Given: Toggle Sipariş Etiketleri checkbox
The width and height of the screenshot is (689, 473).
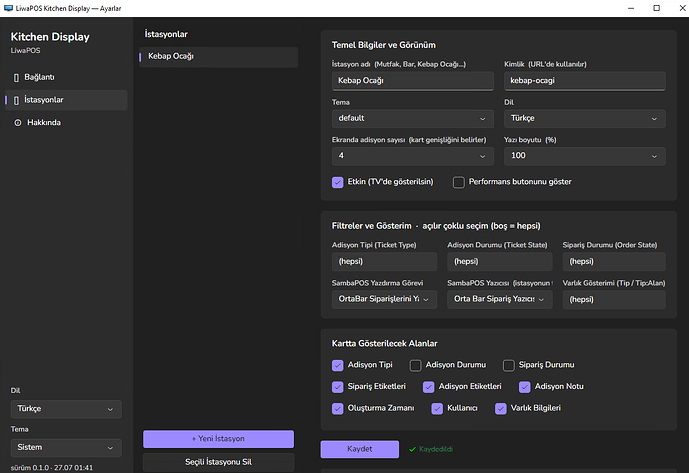Looking at the screenshot, I should point(337,387).
